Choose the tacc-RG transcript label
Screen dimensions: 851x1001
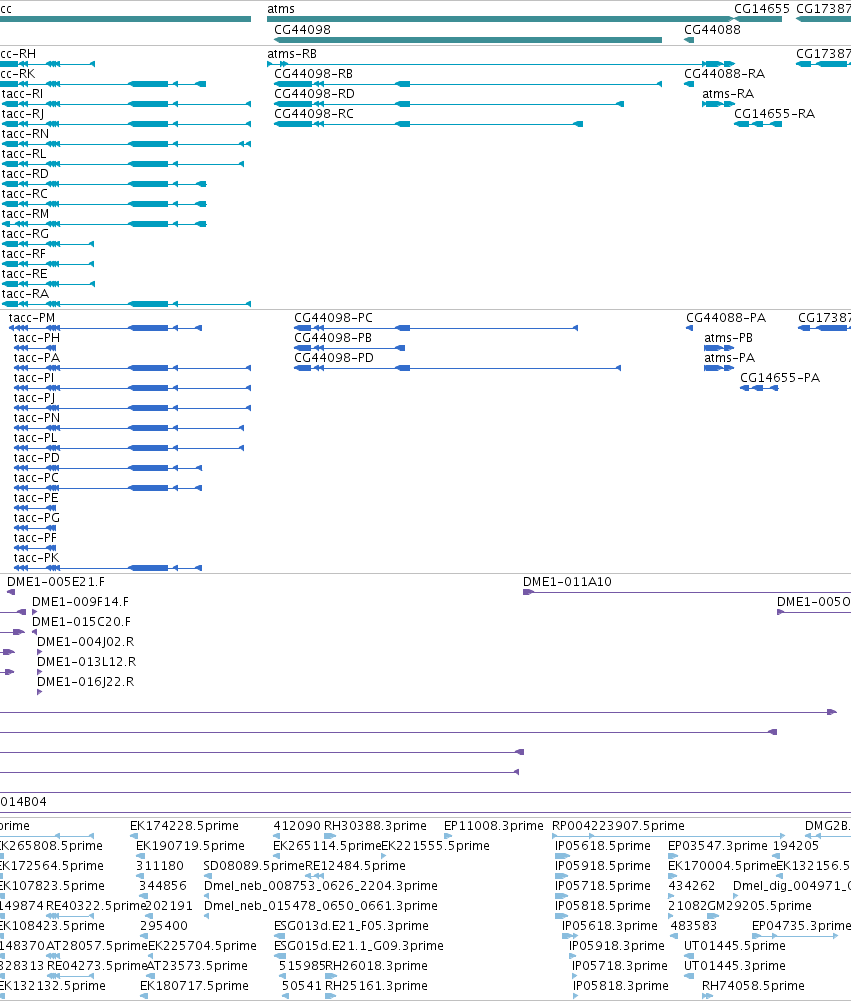coord(26,234)
